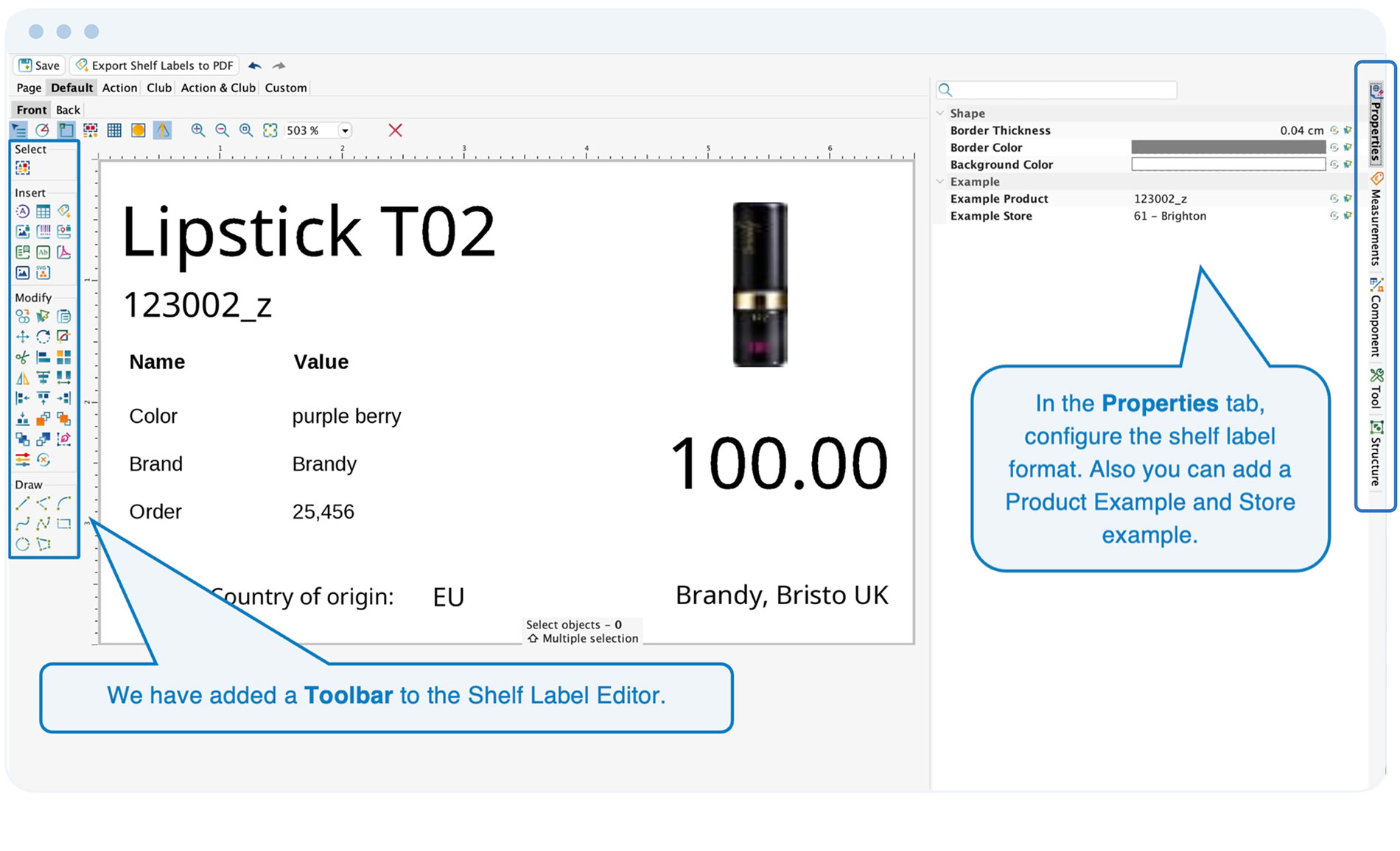Insert a barcode element
1400x851 pixels.
[x=43, y=232]
